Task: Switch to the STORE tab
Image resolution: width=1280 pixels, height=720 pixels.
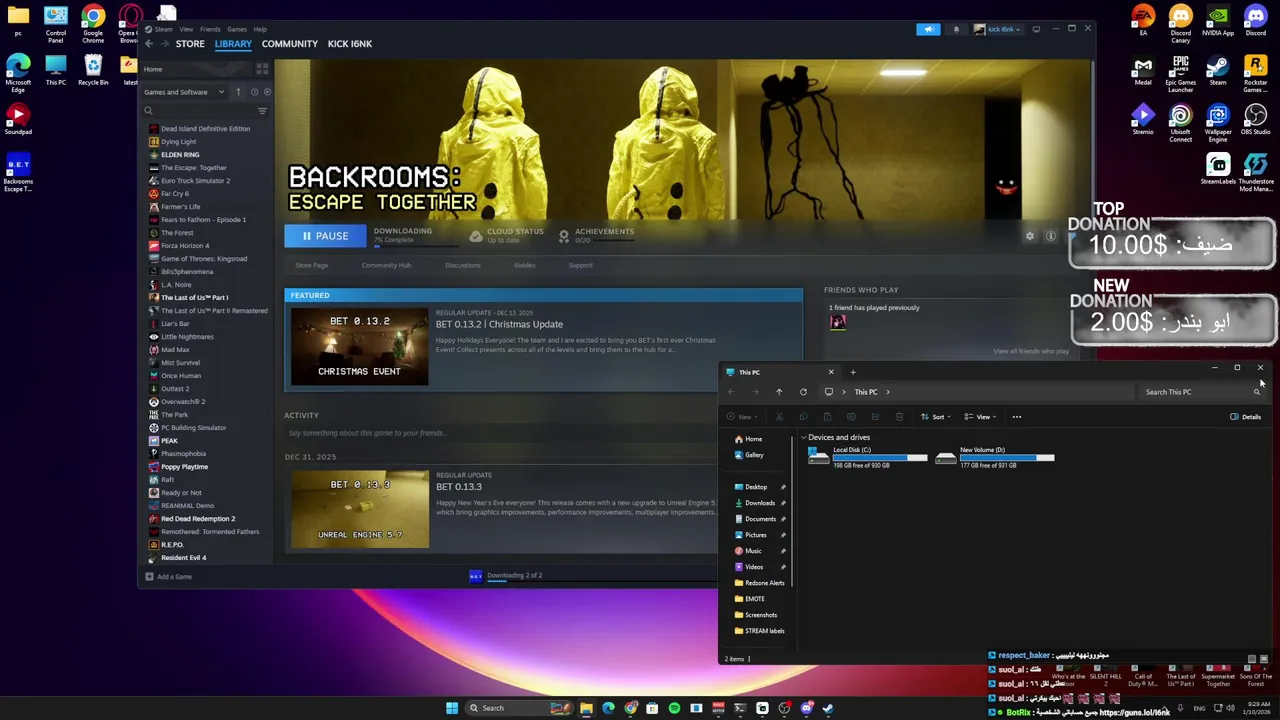Action: [x=190, y=44]
